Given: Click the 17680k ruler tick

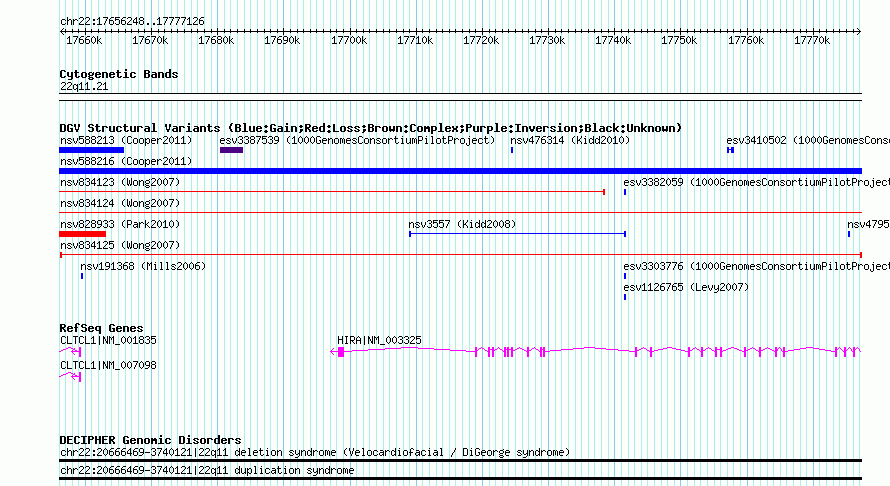Looking at the screenshot, I should click(216, 40).
